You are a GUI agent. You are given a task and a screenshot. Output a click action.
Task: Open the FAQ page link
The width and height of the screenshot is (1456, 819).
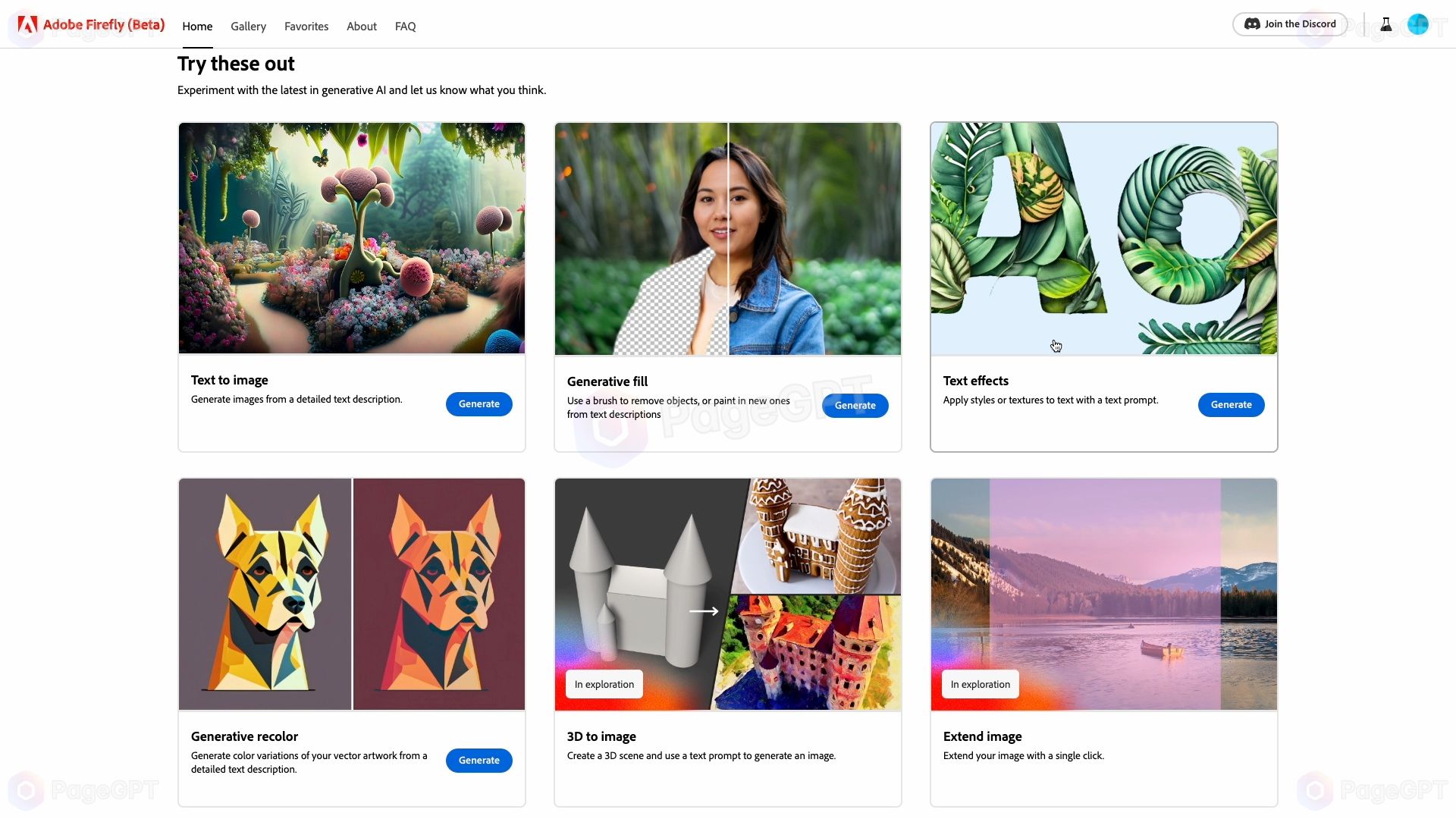coord(405,26)
